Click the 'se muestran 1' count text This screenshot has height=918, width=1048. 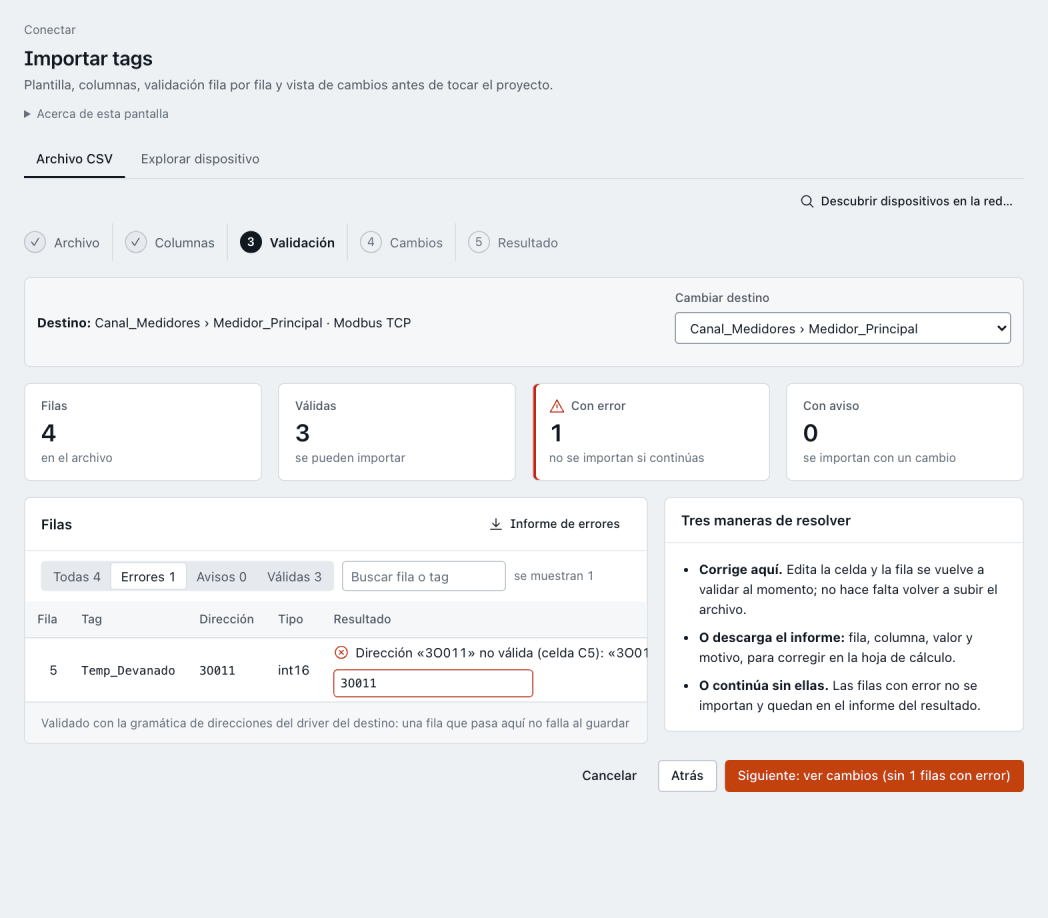(553, 576)
